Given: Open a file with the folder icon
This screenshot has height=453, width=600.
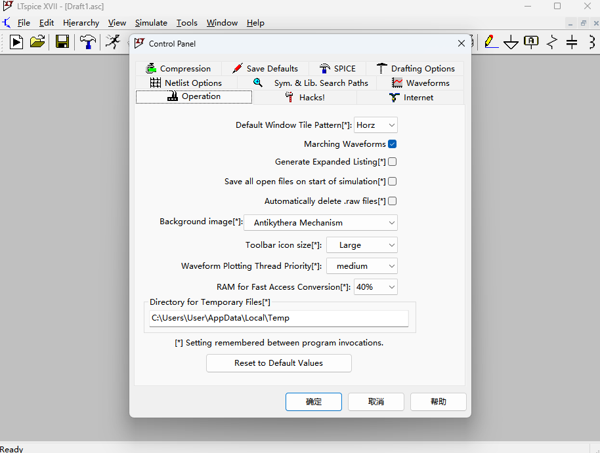Looking at the screenshot, I should pos(38,42).
